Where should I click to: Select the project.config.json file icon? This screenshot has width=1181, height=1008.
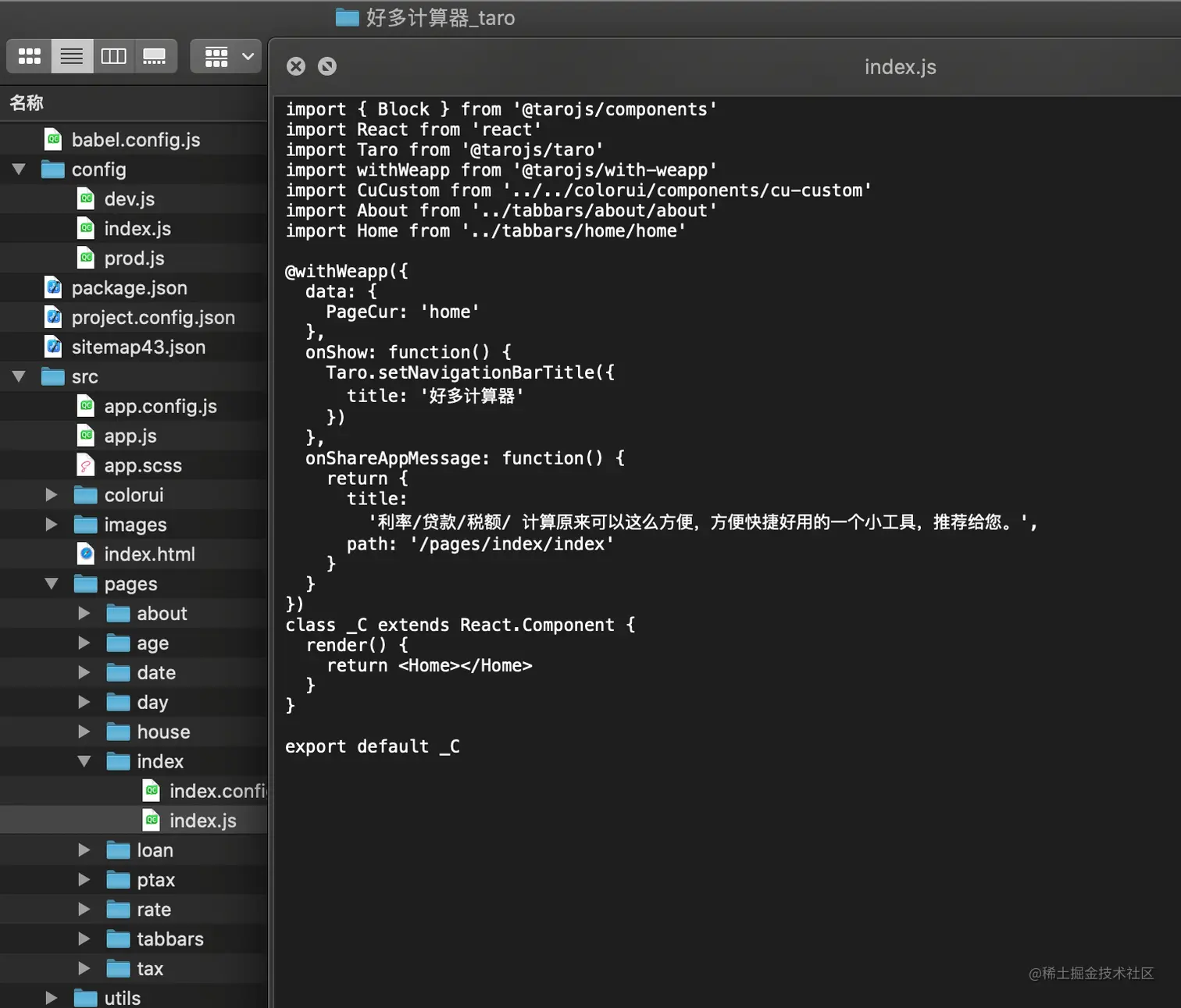click(53, 318)
